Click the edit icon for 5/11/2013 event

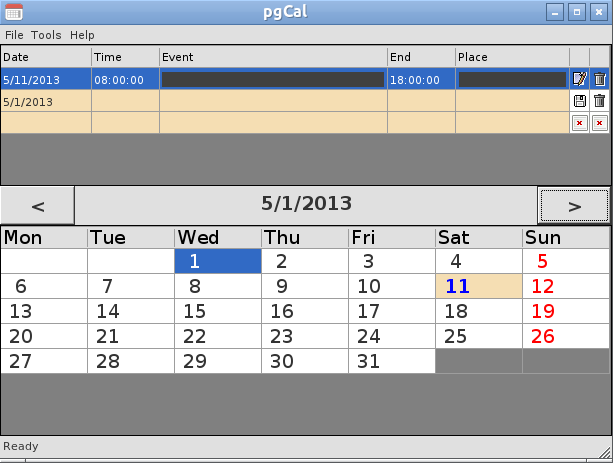(x=579, y=79)
